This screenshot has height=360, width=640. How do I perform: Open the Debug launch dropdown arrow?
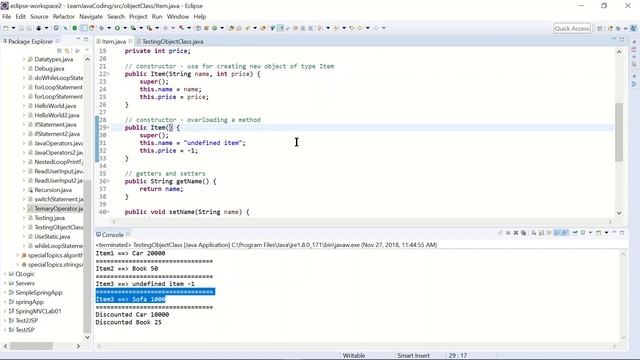coord(109,28)
